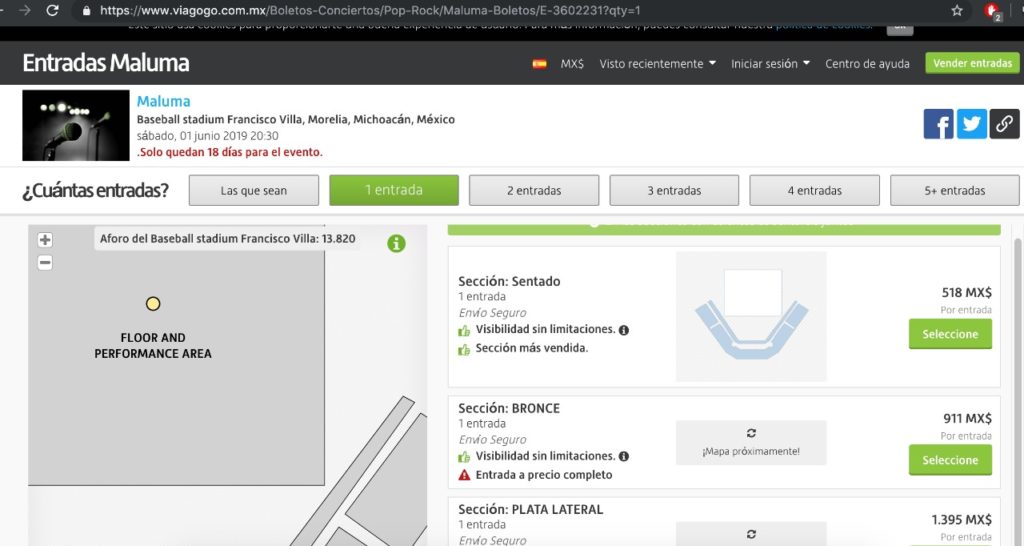Click the green info icon on map
This screenshot has height=546, width=1024.
(x=396, y=244)
